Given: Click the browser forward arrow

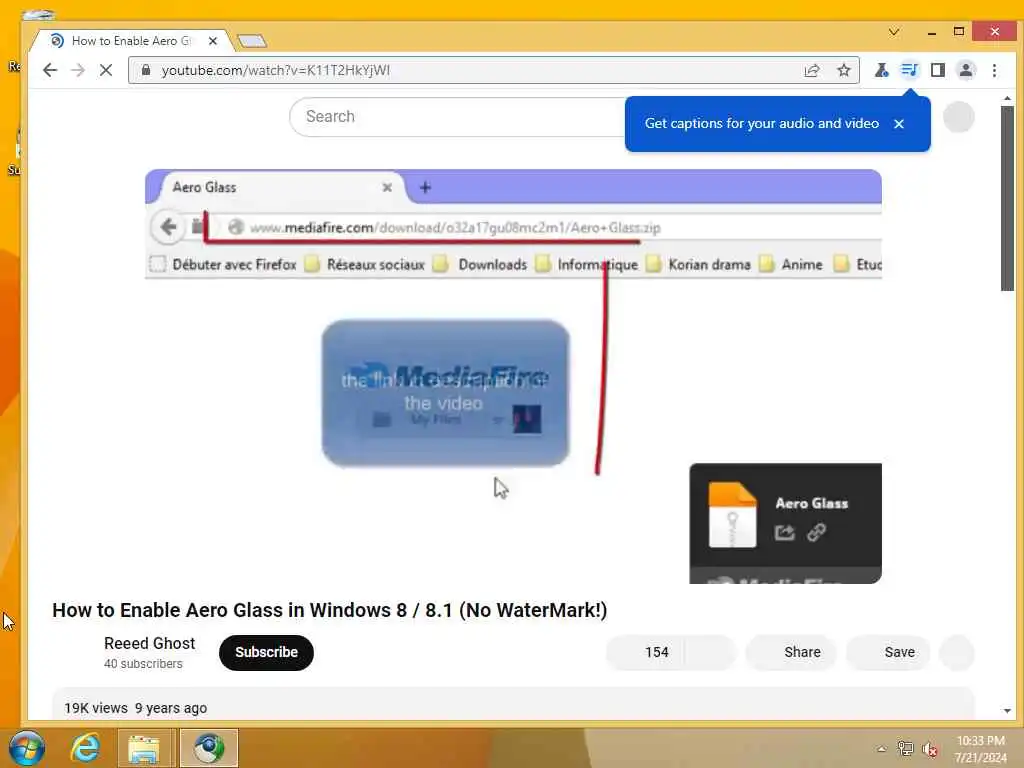Looking at the screenshot, I should (78, 70).
